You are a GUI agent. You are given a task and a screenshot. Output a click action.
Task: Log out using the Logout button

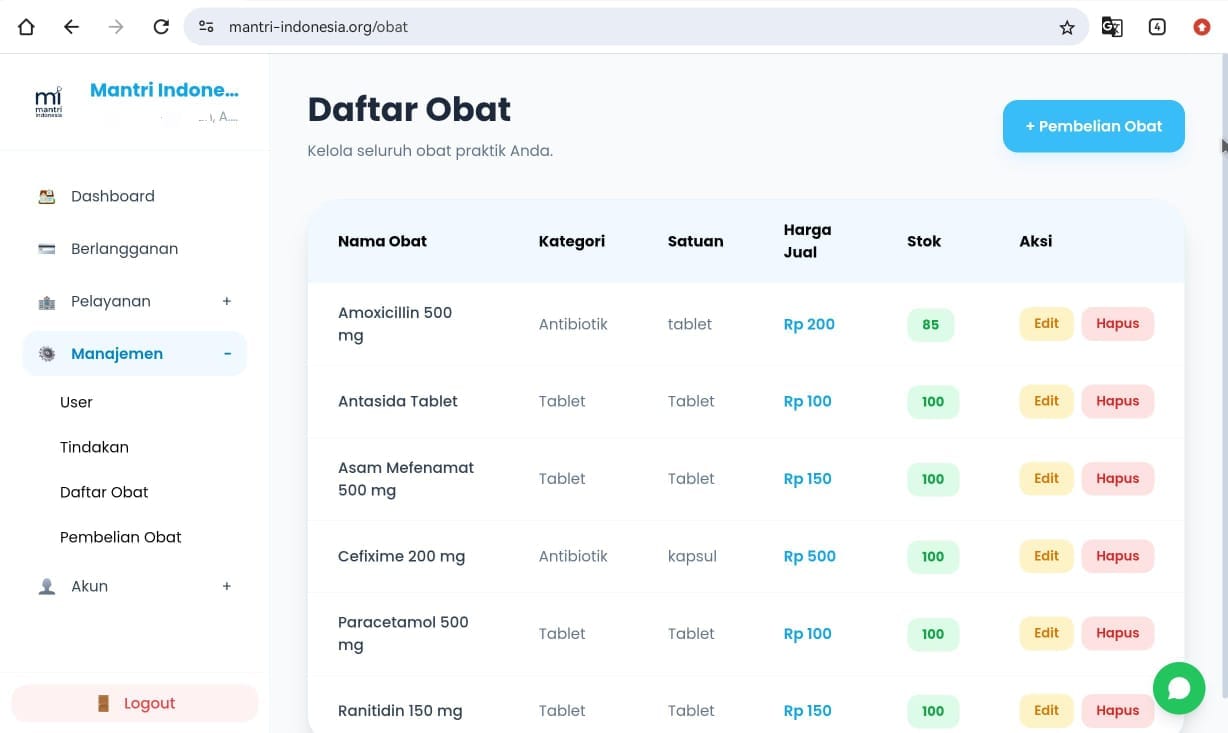[x=135, y=703]
